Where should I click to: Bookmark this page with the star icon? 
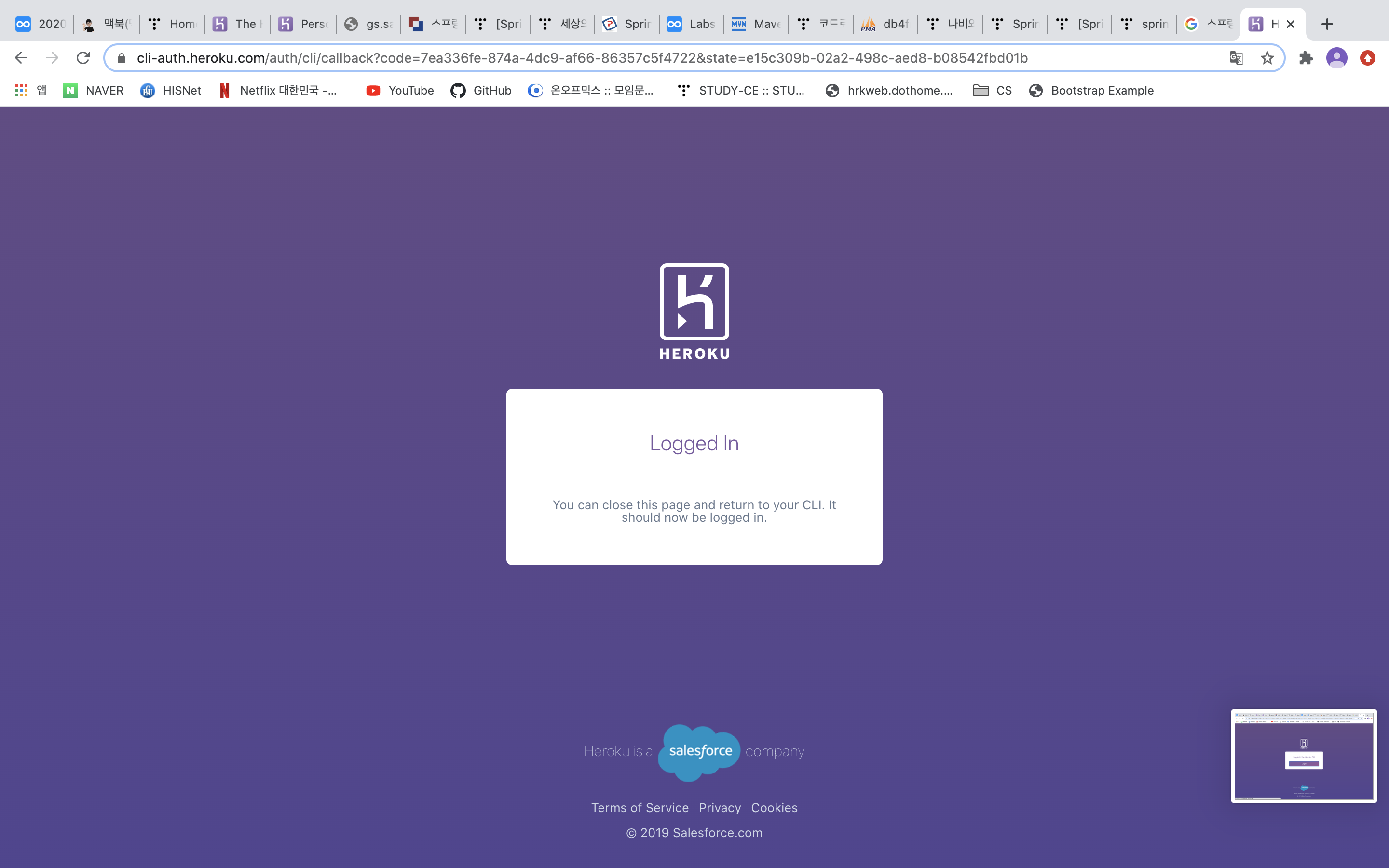(x=1267, y=58)
